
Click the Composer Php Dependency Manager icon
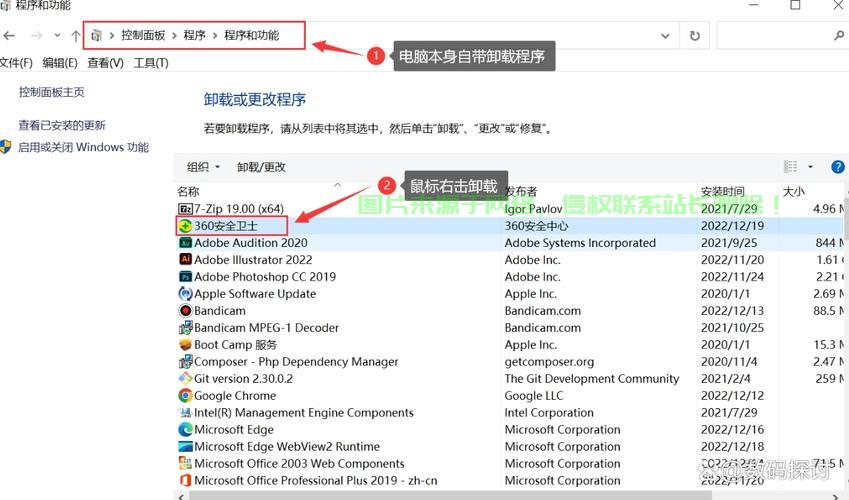coord(185,361)
